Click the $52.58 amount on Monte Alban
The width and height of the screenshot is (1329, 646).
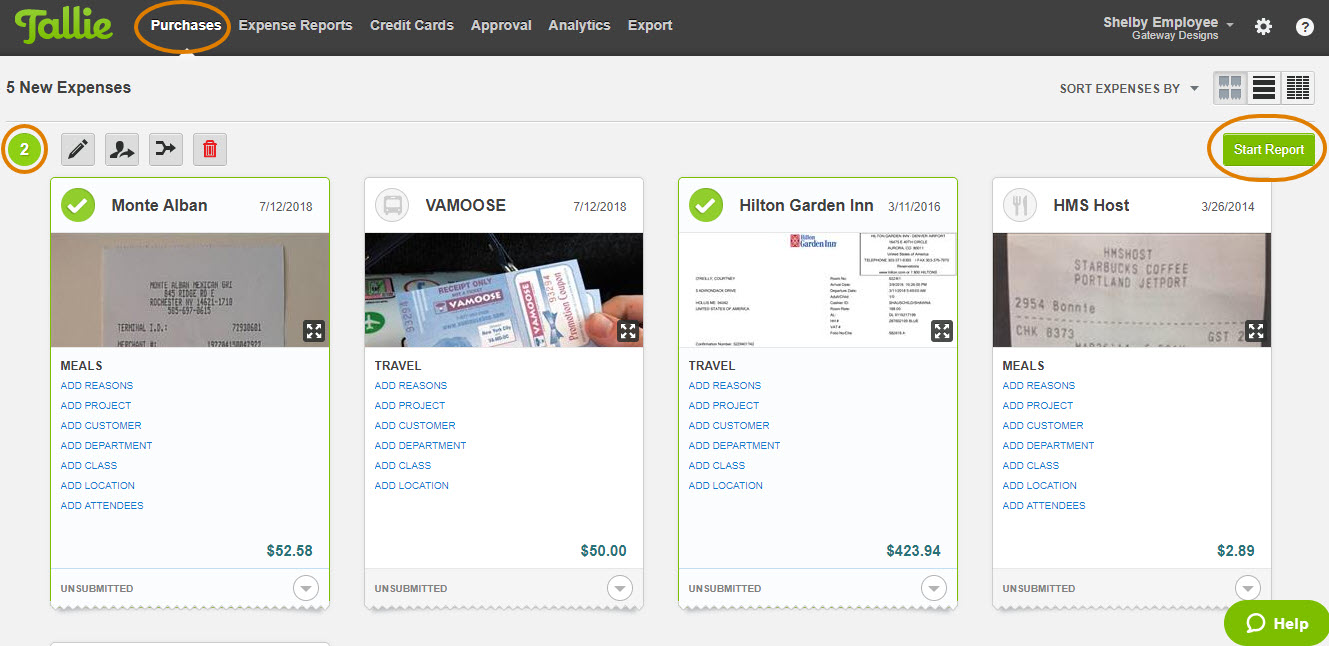[290, 551]
